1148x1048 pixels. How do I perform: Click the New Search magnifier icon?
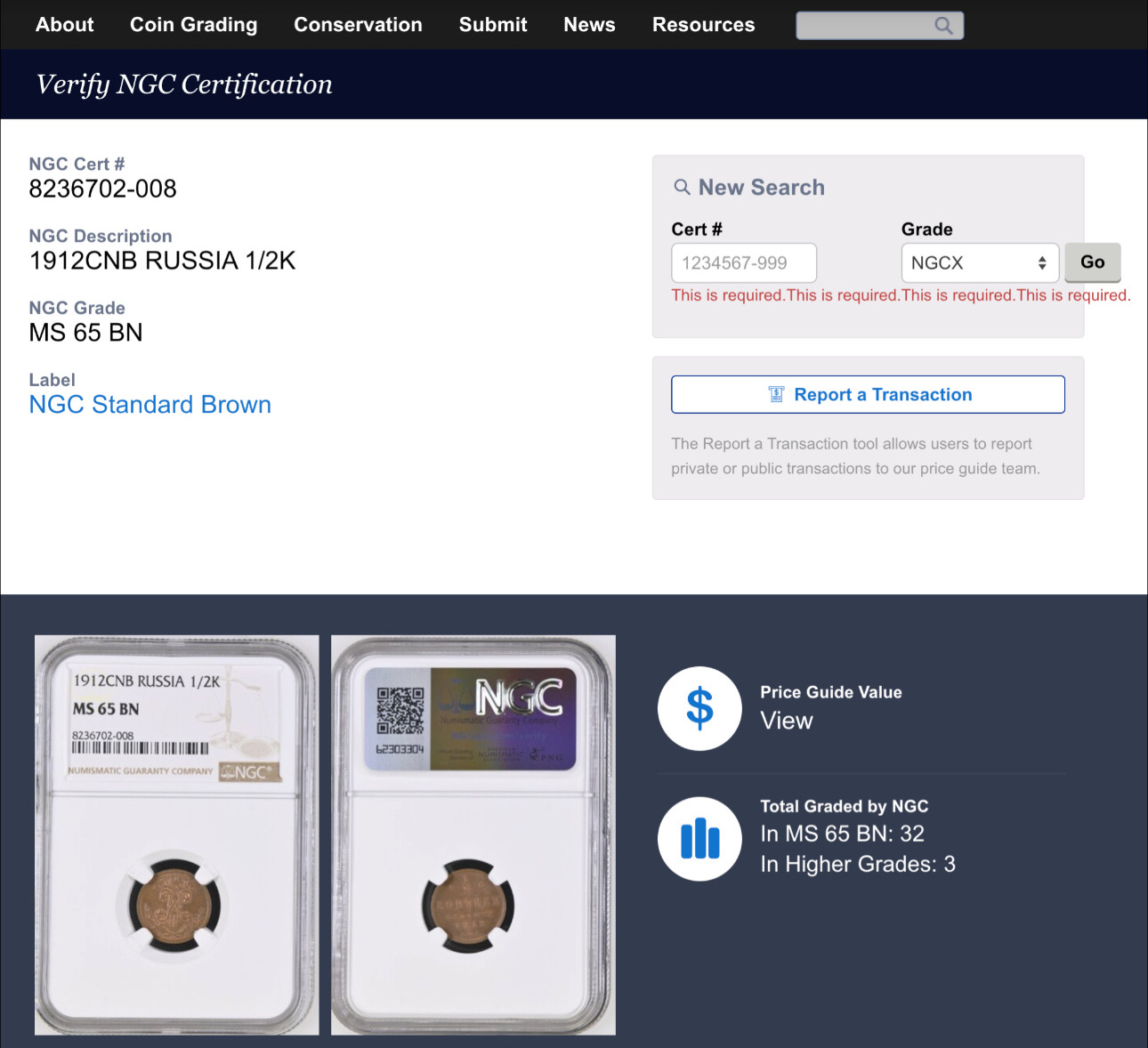(683, 187)
